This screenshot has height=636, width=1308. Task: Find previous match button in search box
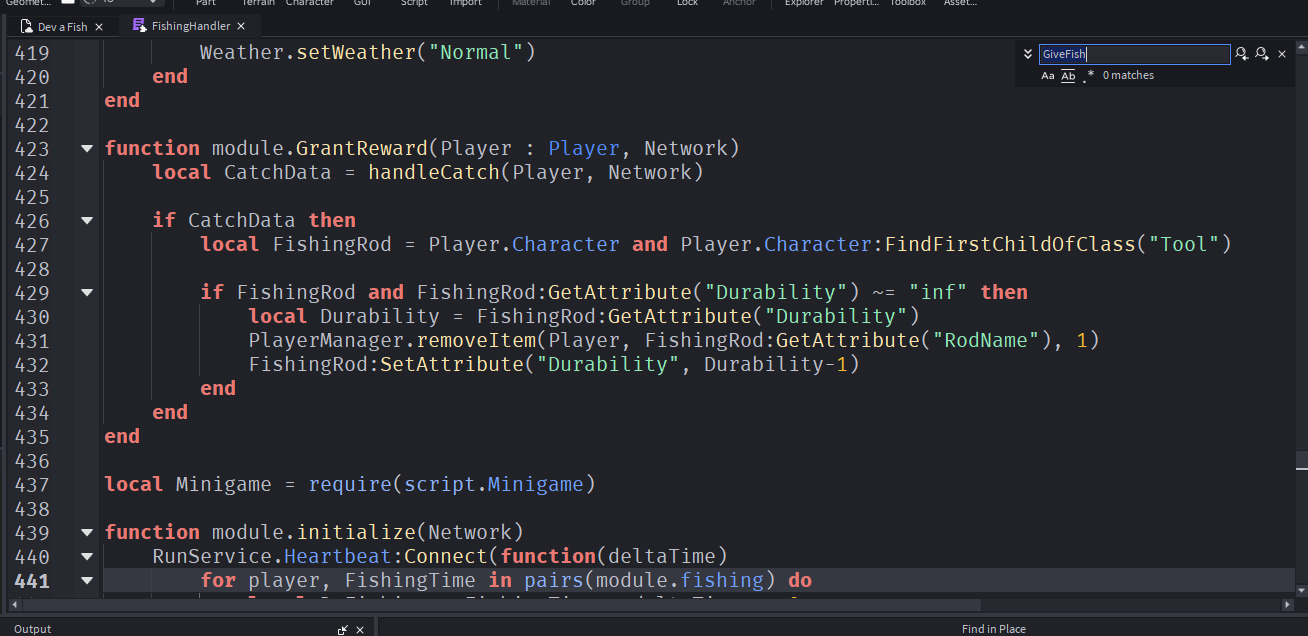click(x=1241, y=54)
